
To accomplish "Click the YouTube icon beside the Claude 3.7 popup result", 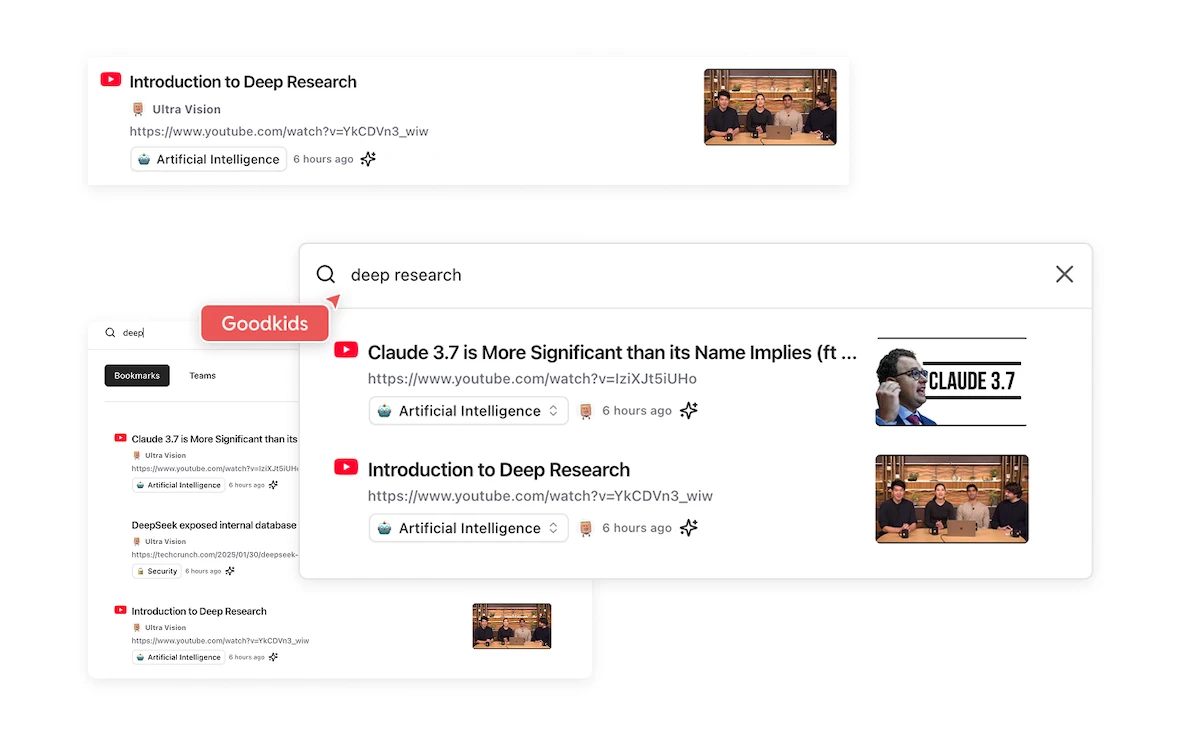I will [x=346, y=350].
